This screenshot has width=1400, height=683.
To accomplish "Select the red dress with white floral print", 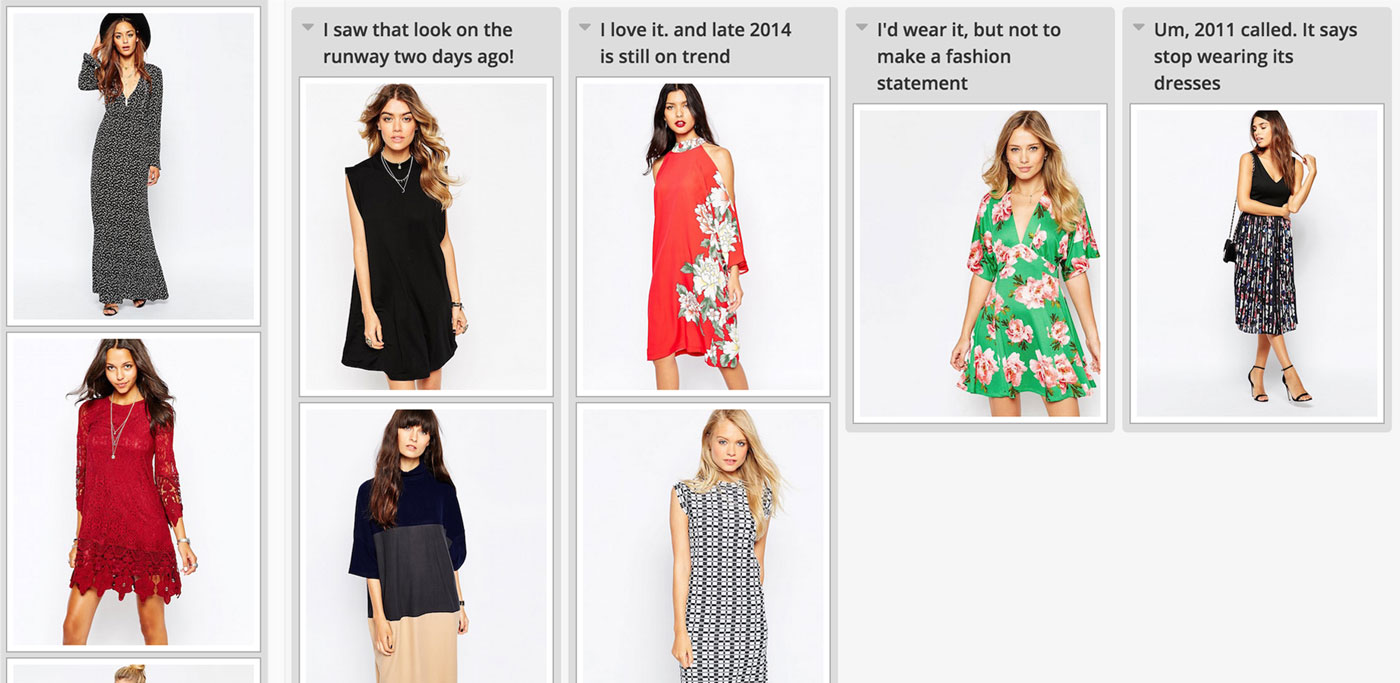I will click(x=703, y=236).
